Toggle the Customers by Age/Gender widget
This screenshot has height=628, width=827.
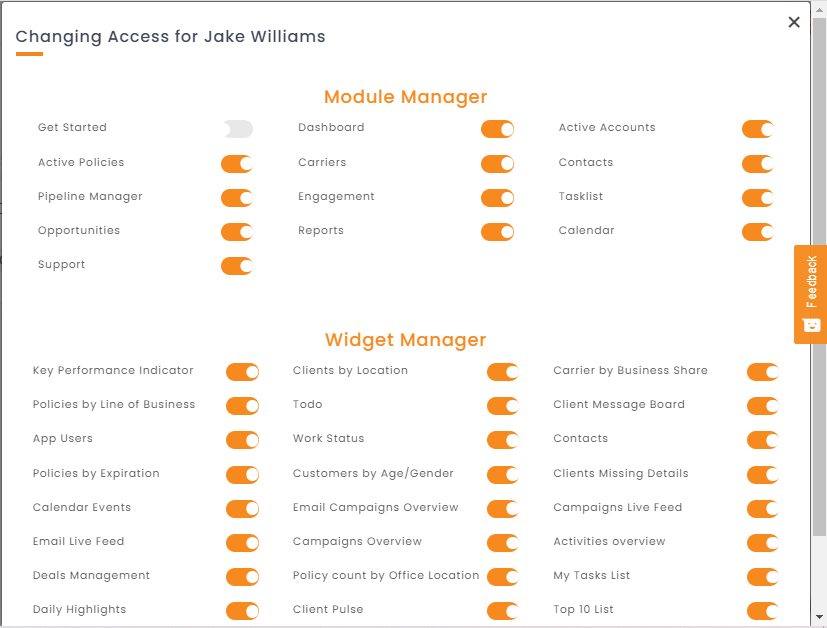pyautogui.click(x=503, y=475)
